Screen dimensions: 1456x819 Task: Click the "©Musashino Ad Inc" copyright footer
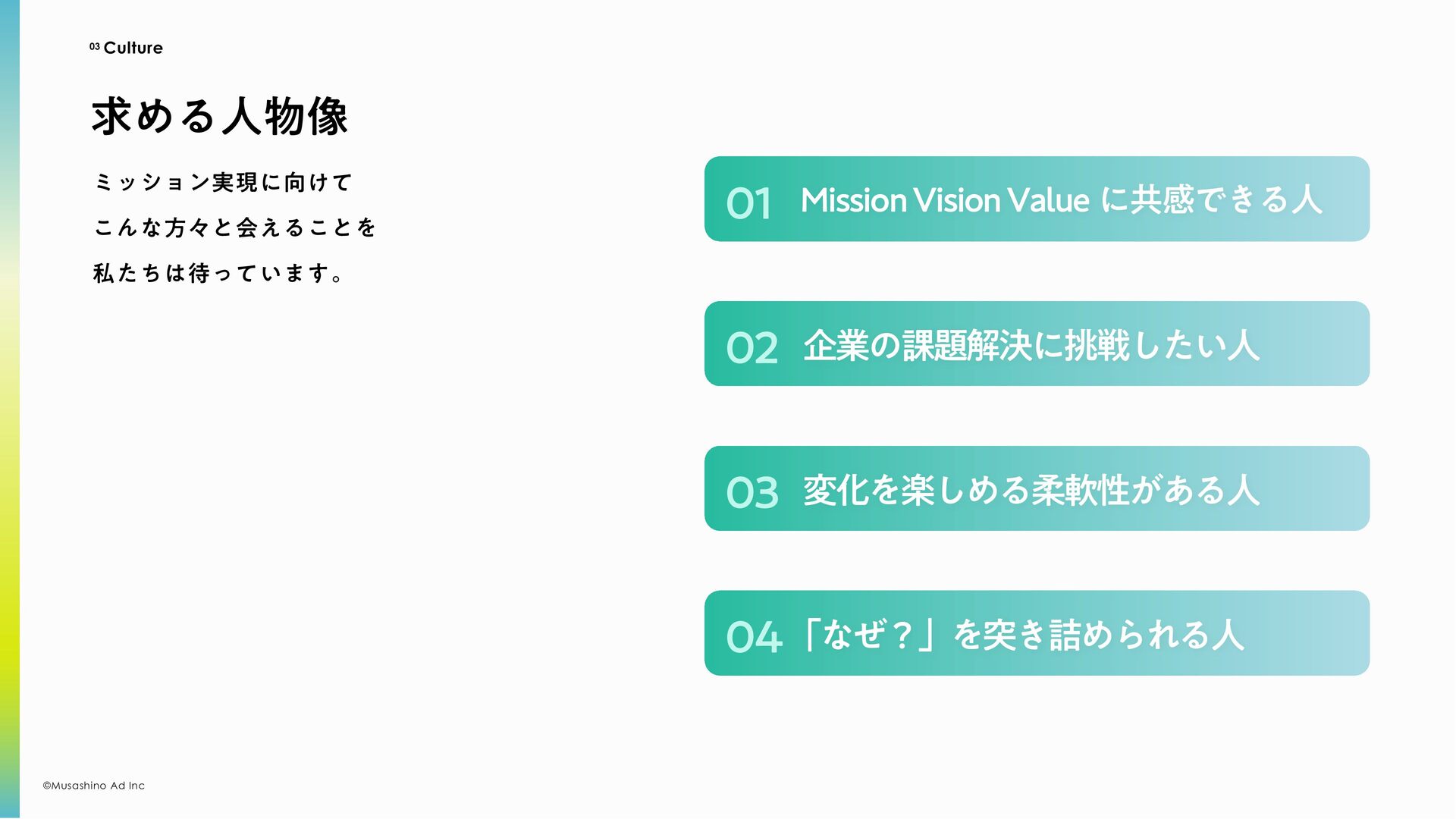pos(93,786)
